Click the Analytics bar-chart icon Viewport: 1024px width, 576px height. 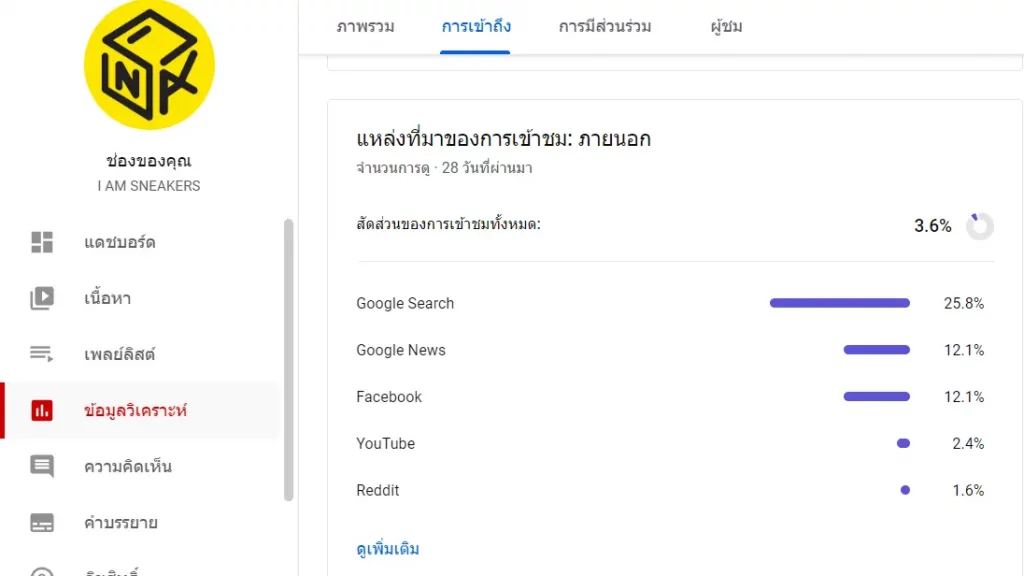(x=42, y=411)
